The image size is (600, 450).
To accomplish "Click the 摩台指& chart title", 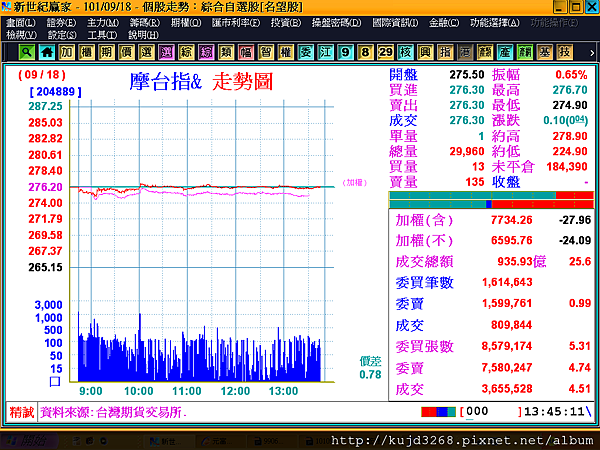I will (x=165, y=82).
